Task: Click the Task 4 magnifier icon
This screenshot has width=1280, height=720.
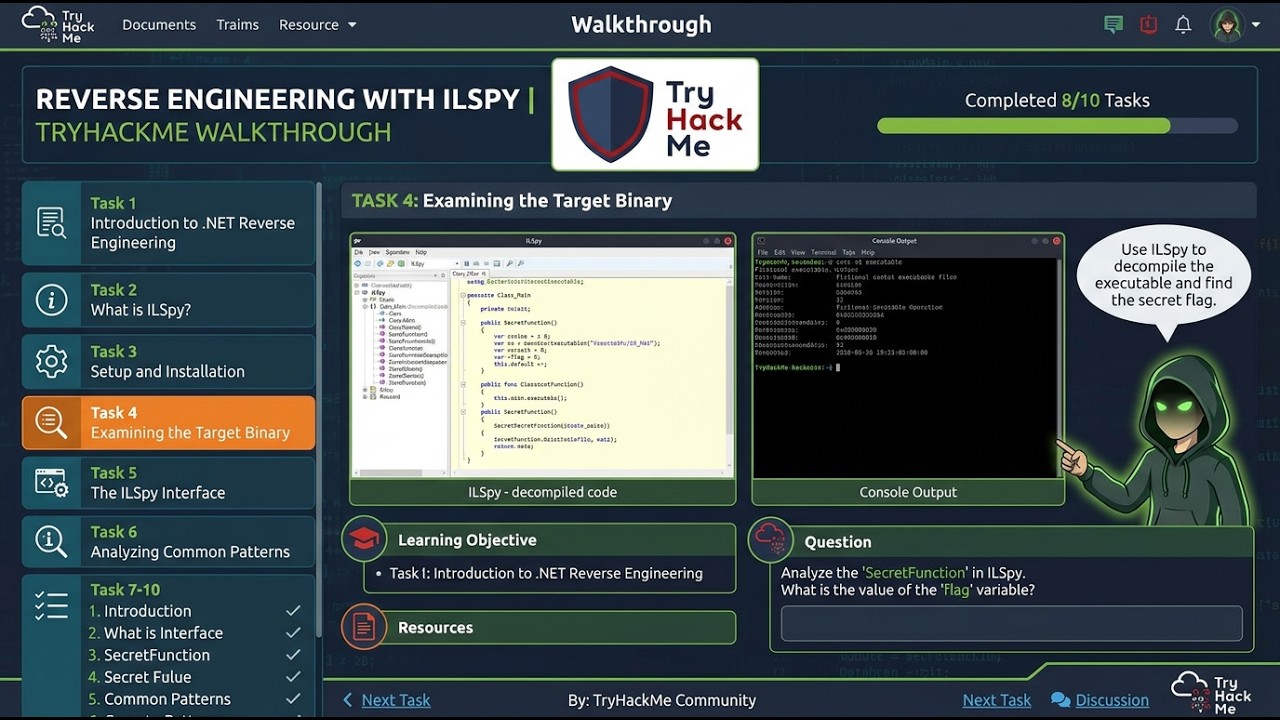Action: pos(51,423)
